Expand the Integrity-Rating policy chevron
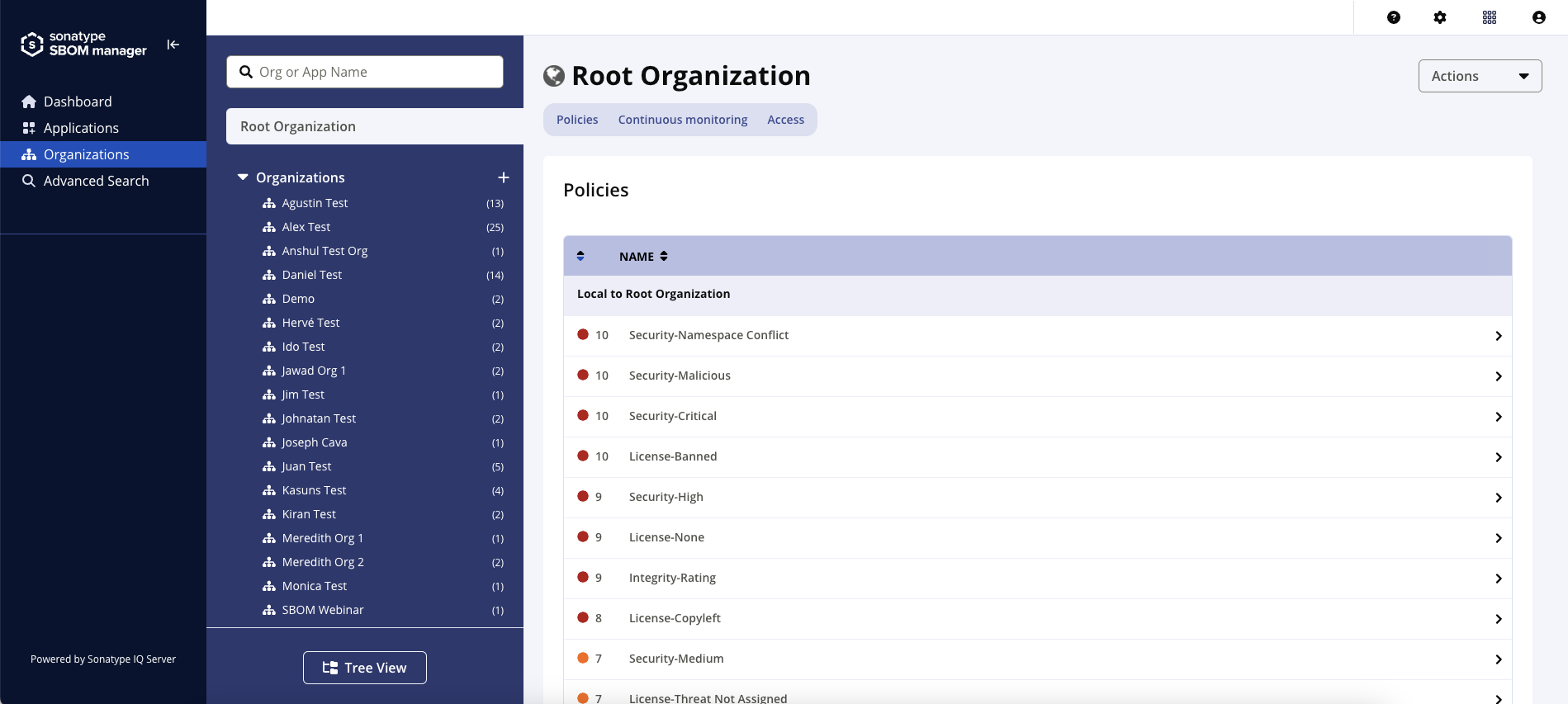 click(x=1498, y=579)
